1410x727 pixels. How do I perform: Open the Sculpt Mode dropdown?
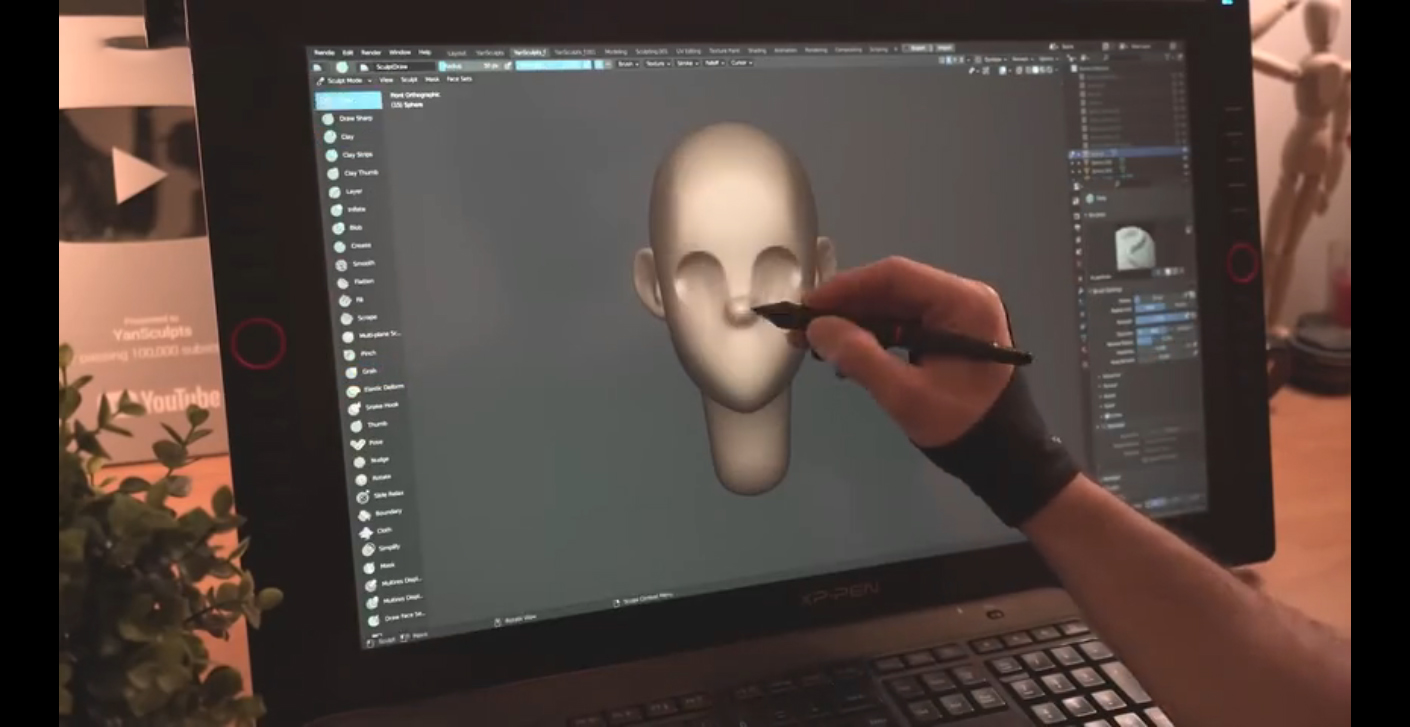(344, 79)
